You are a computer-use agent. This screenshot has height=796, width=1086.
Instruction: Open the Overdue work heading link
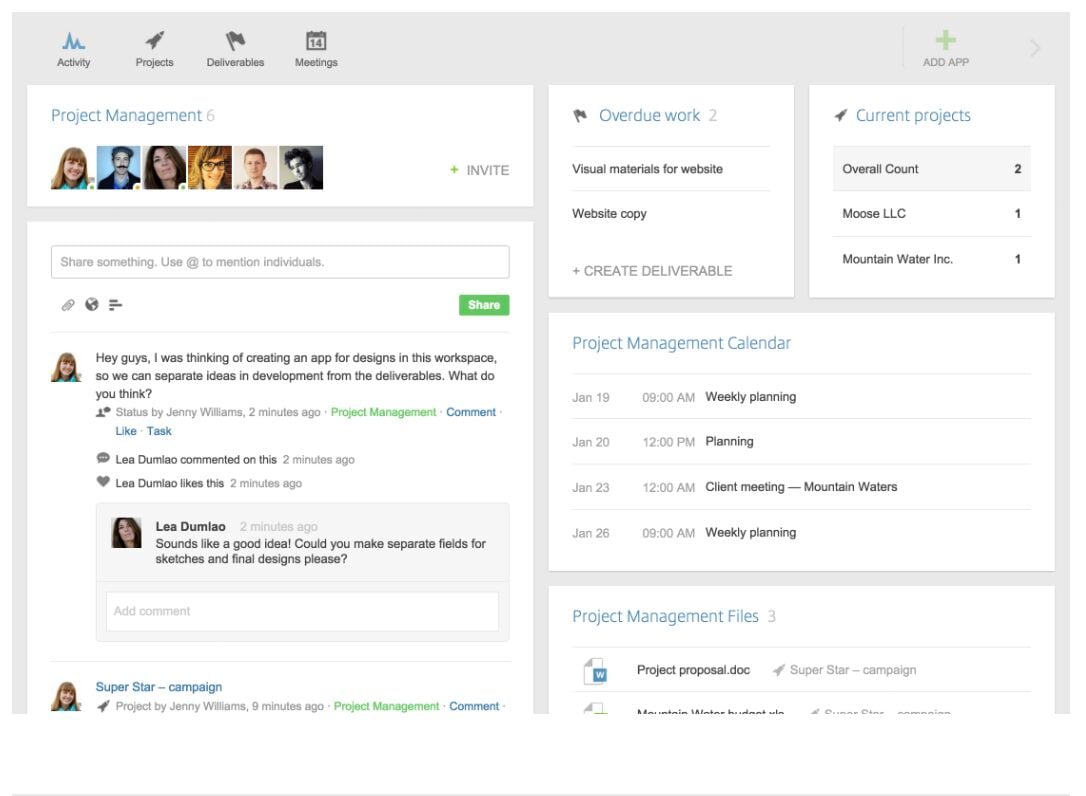[650, 116]
